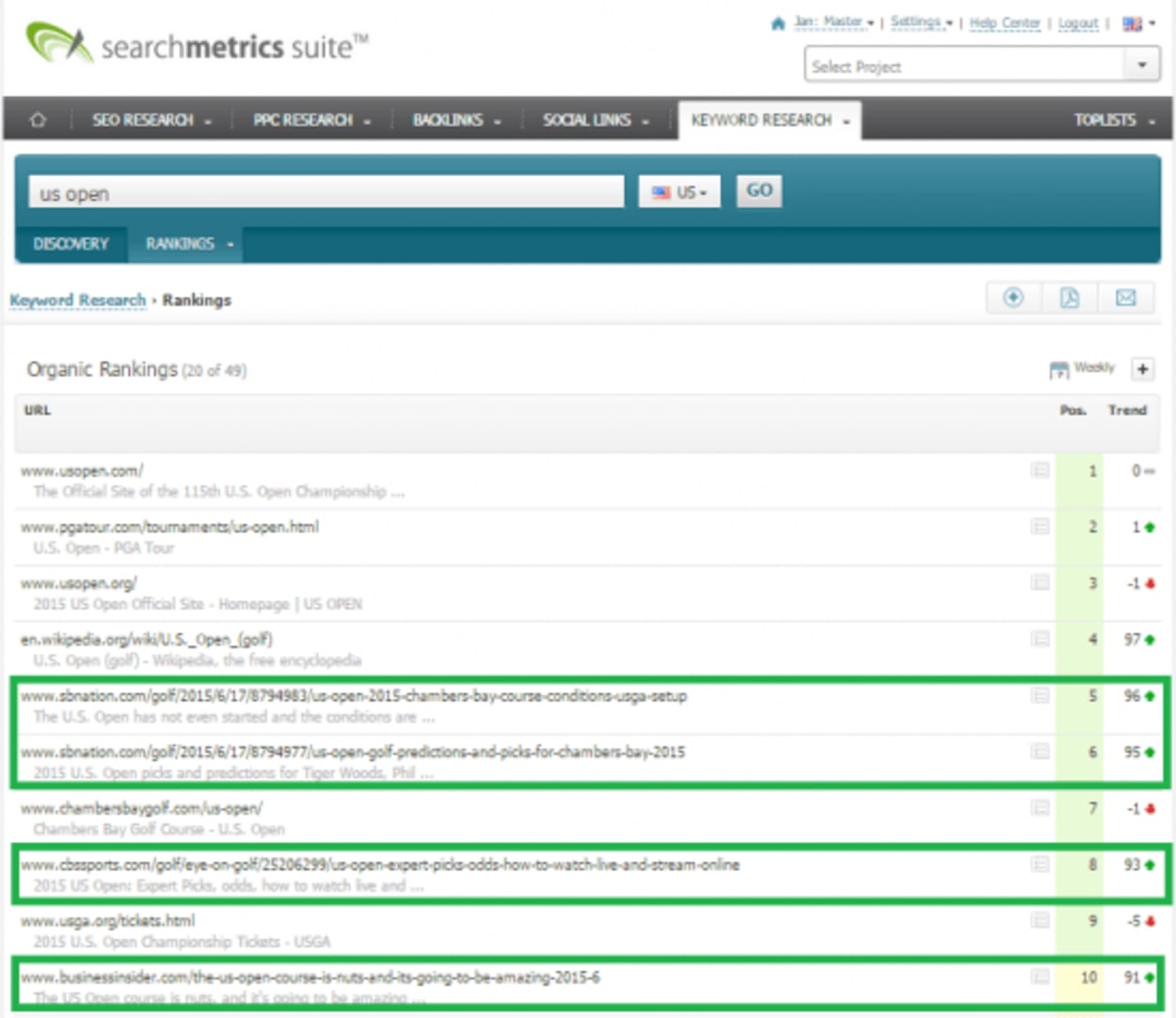Open the businessinsider.com us-open-course URL
1176x1018 pixels.
[x=310, y=977]
